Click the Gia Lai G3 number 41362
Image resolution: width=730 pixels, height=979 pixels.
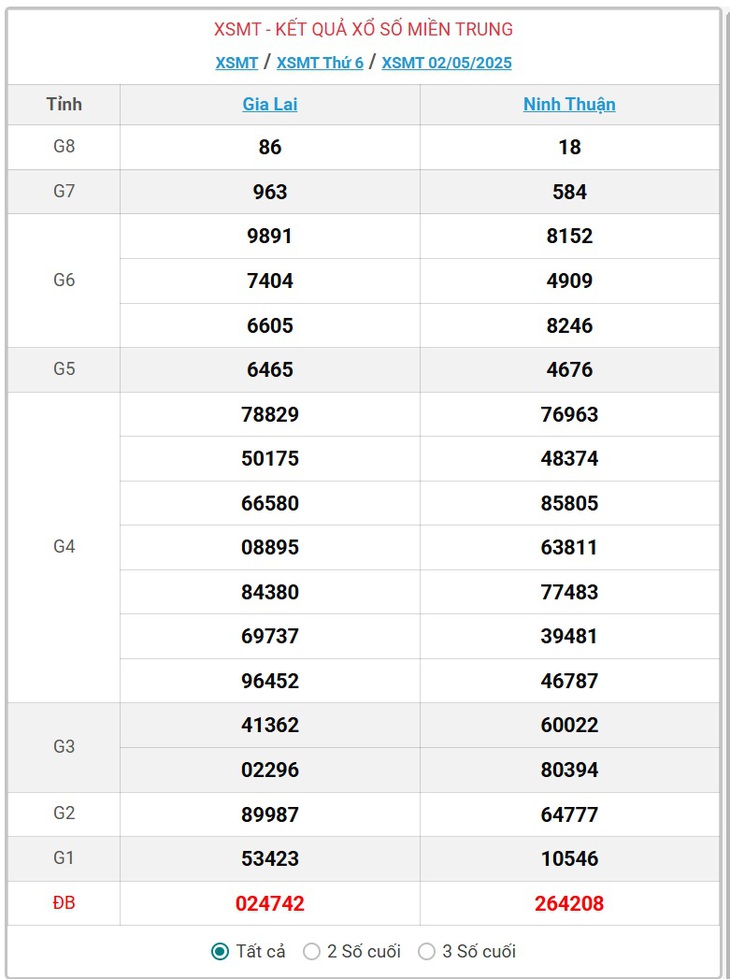pyautogui.click(x=270, y=725)
